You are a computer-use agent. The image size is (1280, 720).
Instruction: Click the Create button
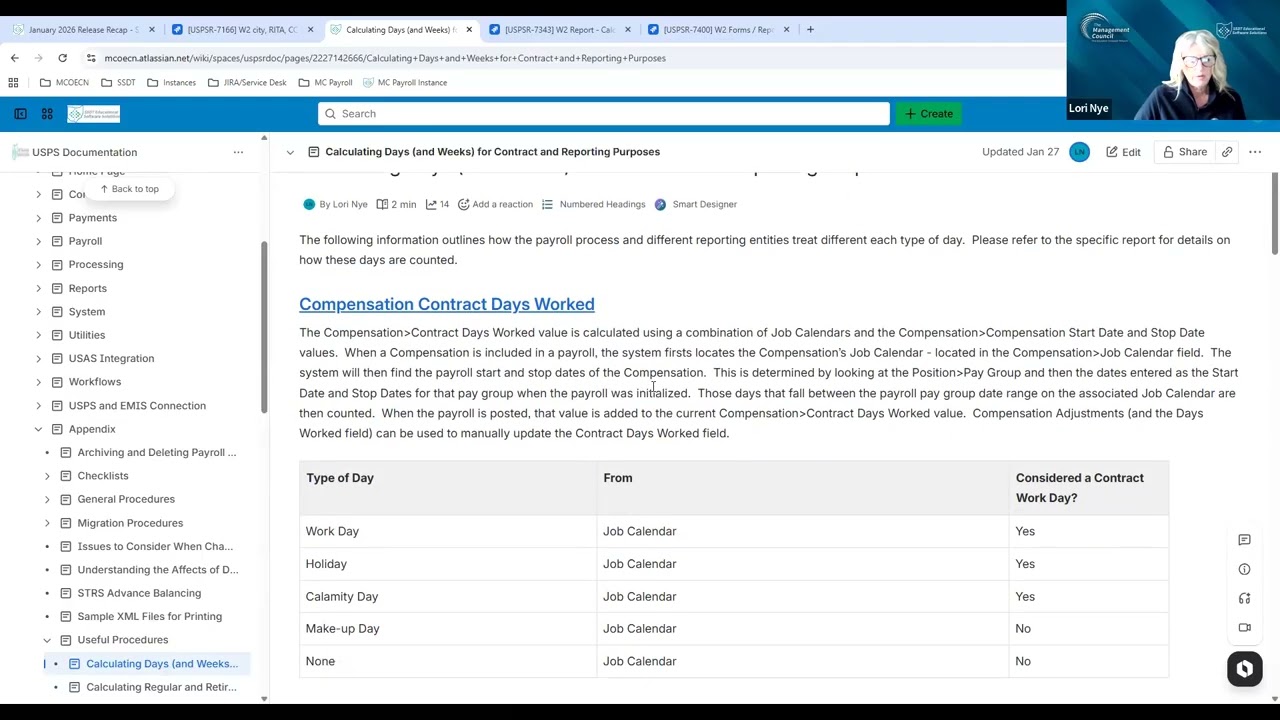929,114
